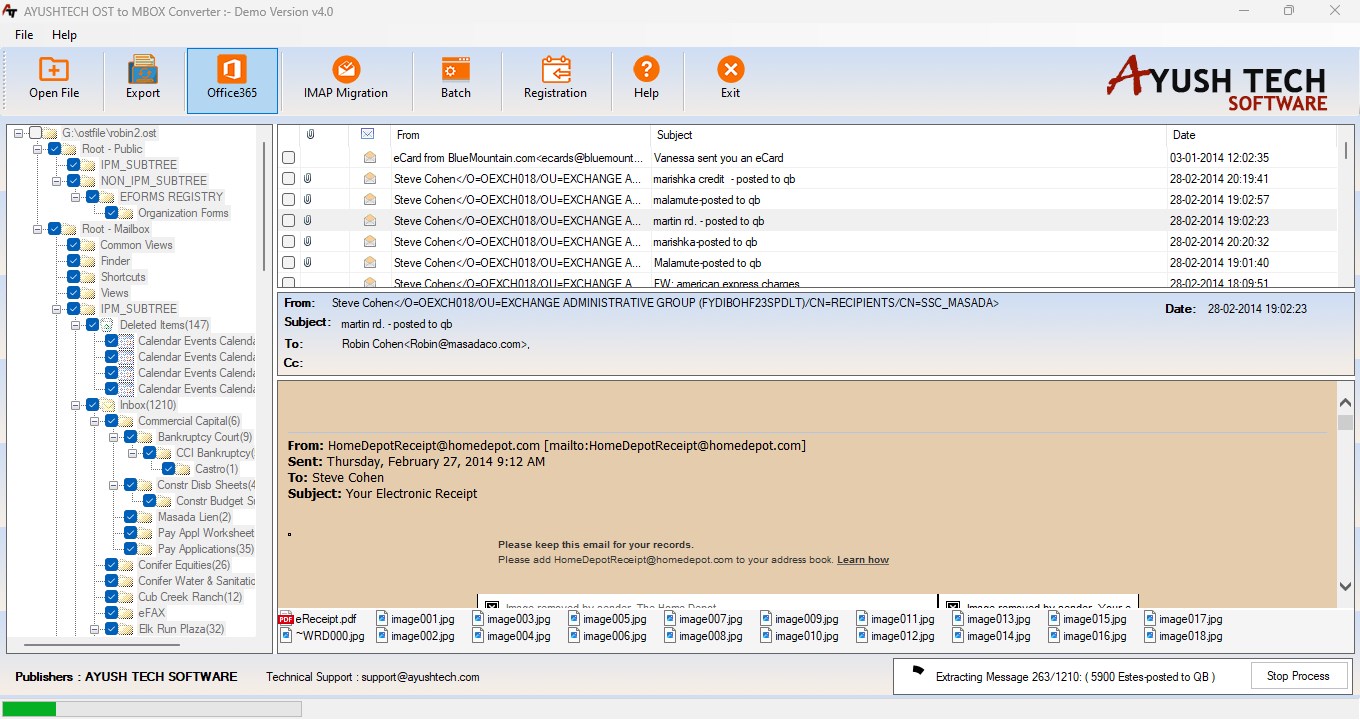Screen dimensions: 1360x720
Task: Click paperclip icon on marishka credit row
Action: pyautogui.click(x=308, y=179)
